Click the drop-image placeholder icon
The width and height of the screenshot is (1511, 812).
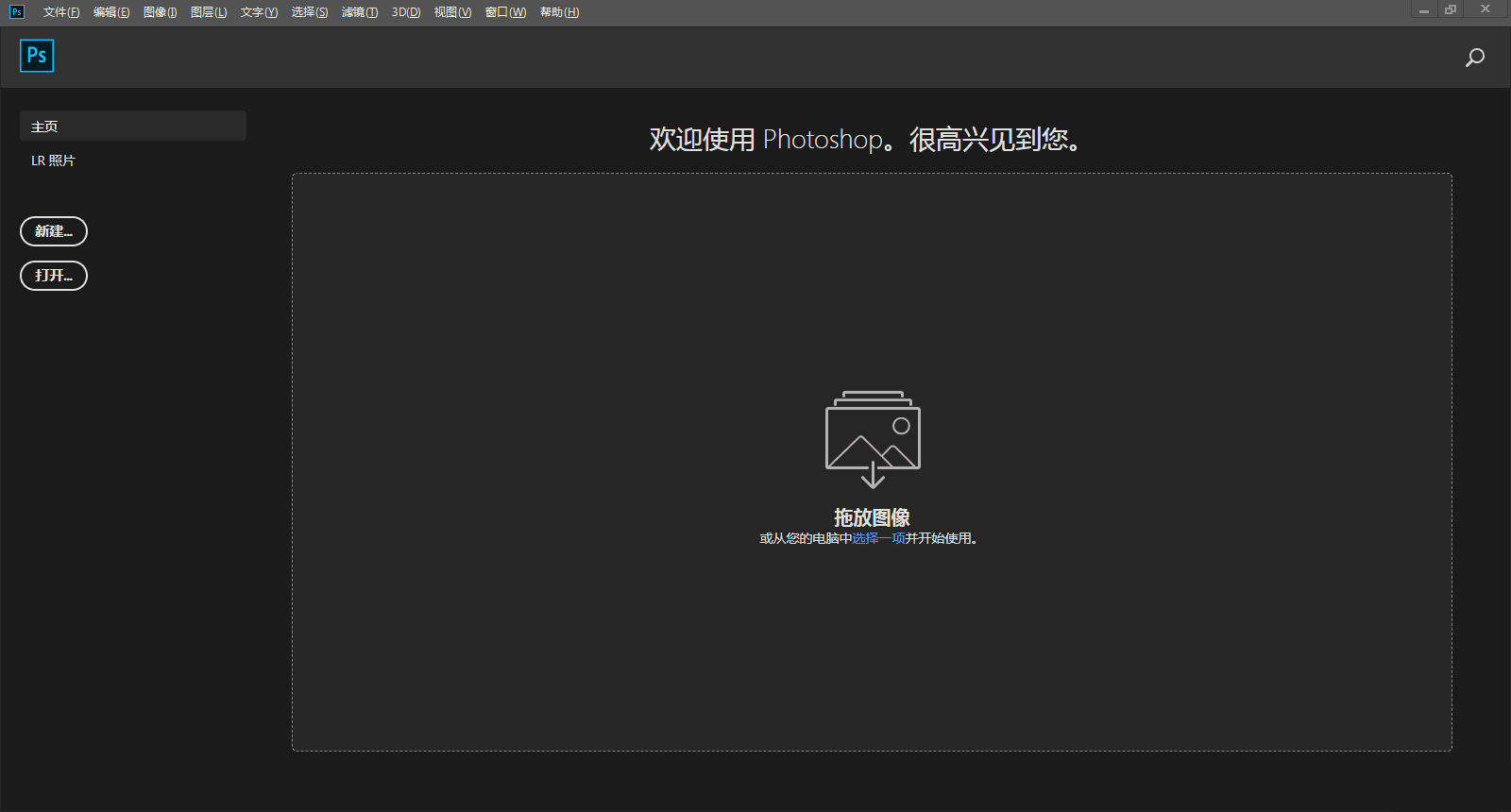pos(873,438)
